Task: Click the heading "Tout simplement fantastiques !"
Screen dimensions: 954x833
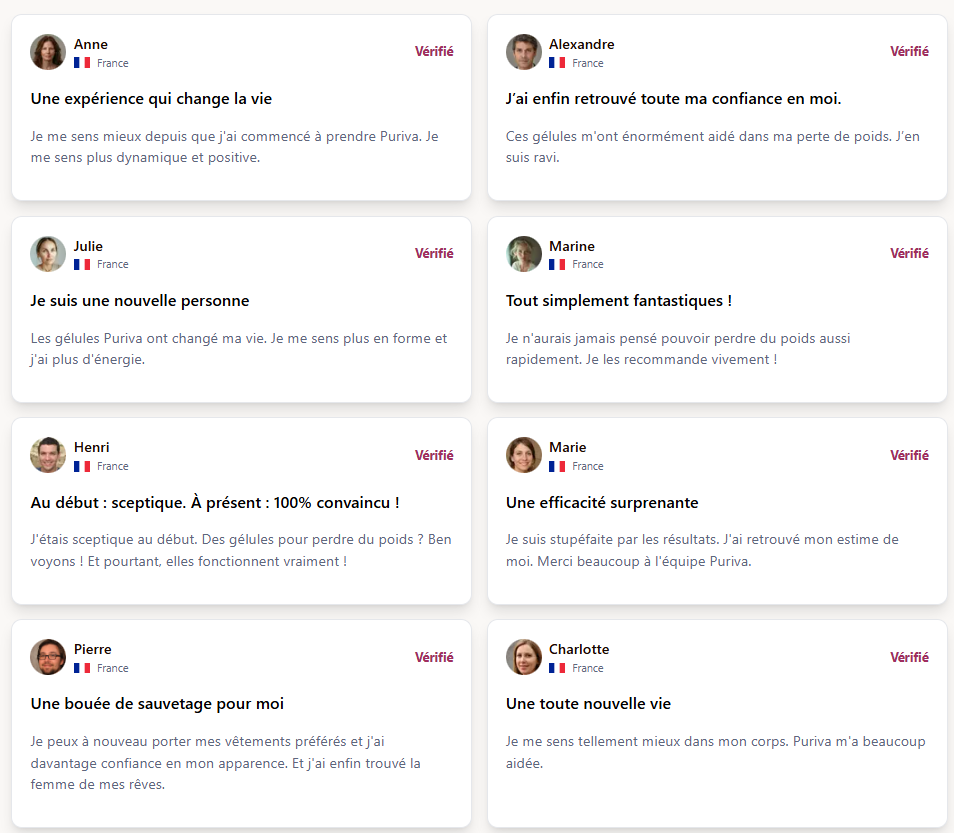Action: click(619, 301)
